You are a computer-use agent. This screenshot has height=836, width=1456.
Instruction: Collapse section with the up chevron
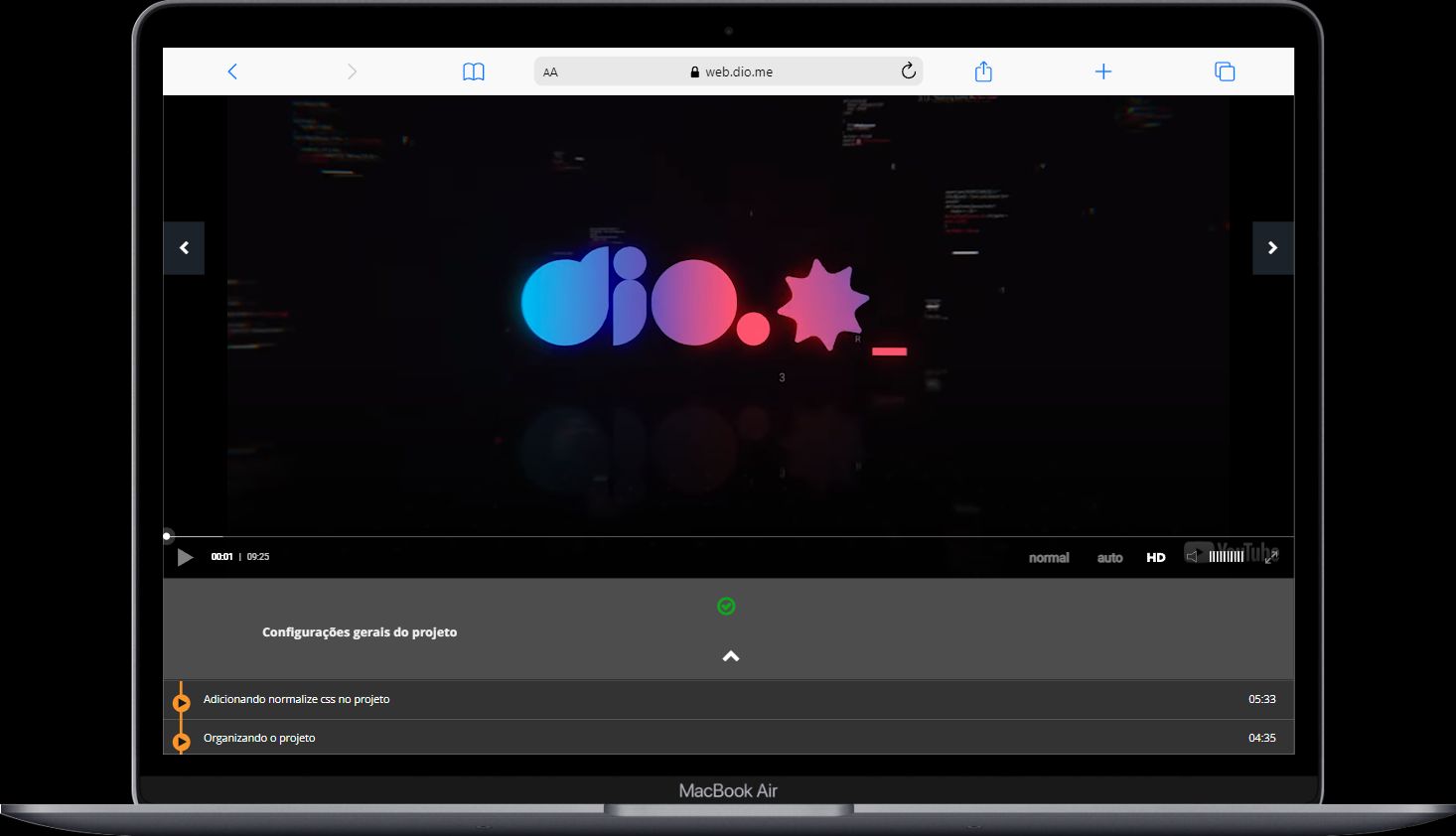731,656
